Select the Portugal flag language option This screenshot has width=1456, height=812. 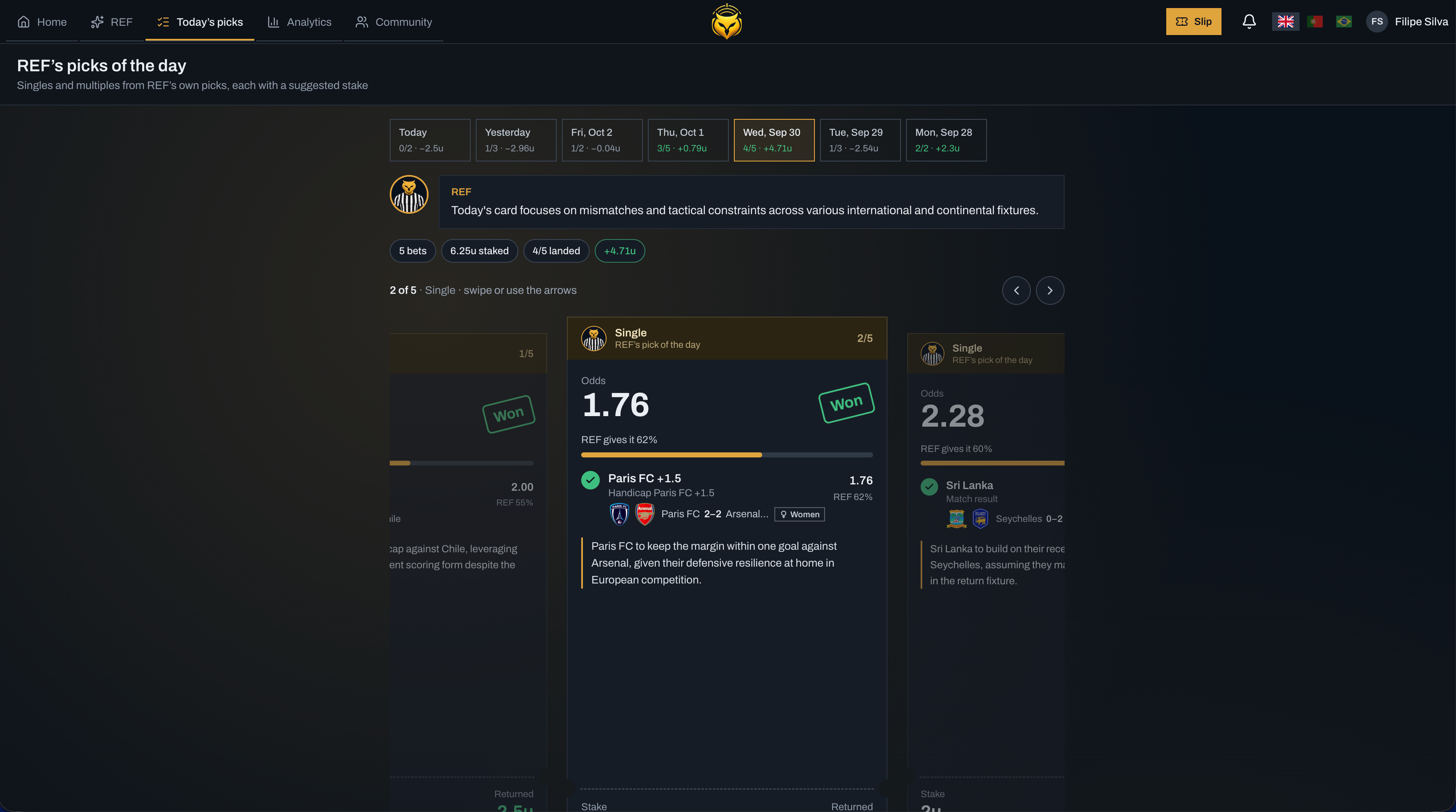coord(1315,21)
